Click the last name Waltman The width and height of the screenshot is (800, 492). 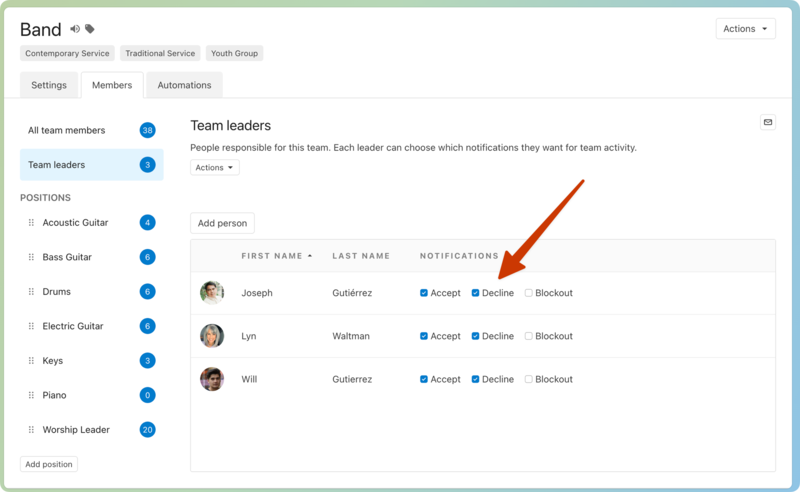tap(351, 336)
